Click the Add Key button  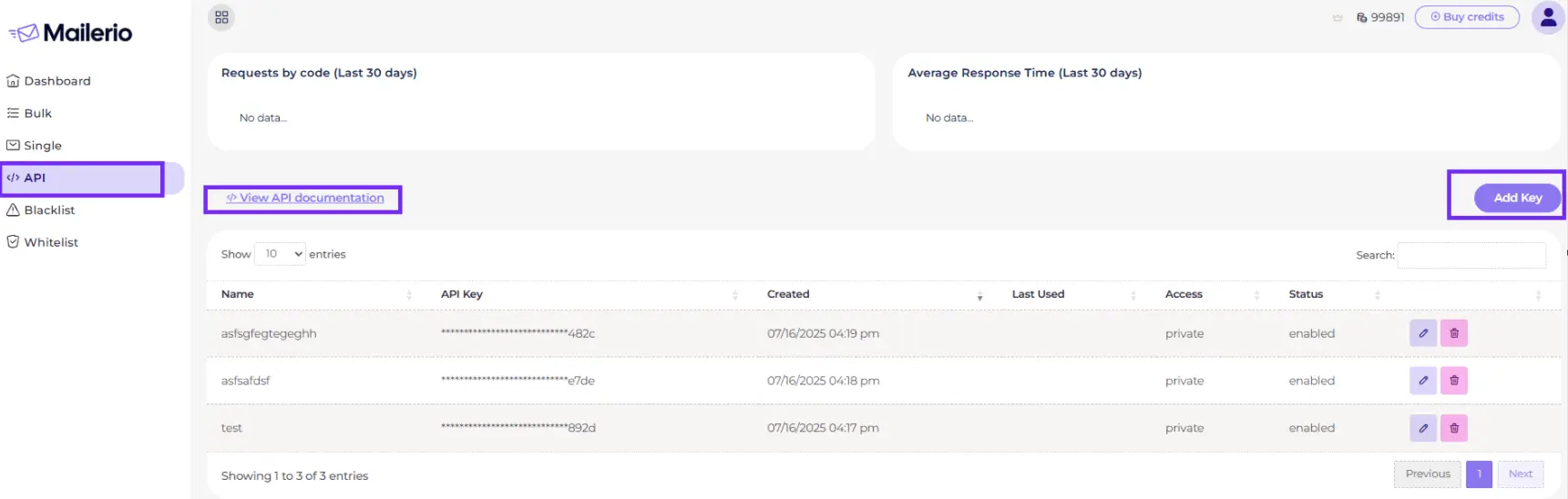1517,198
